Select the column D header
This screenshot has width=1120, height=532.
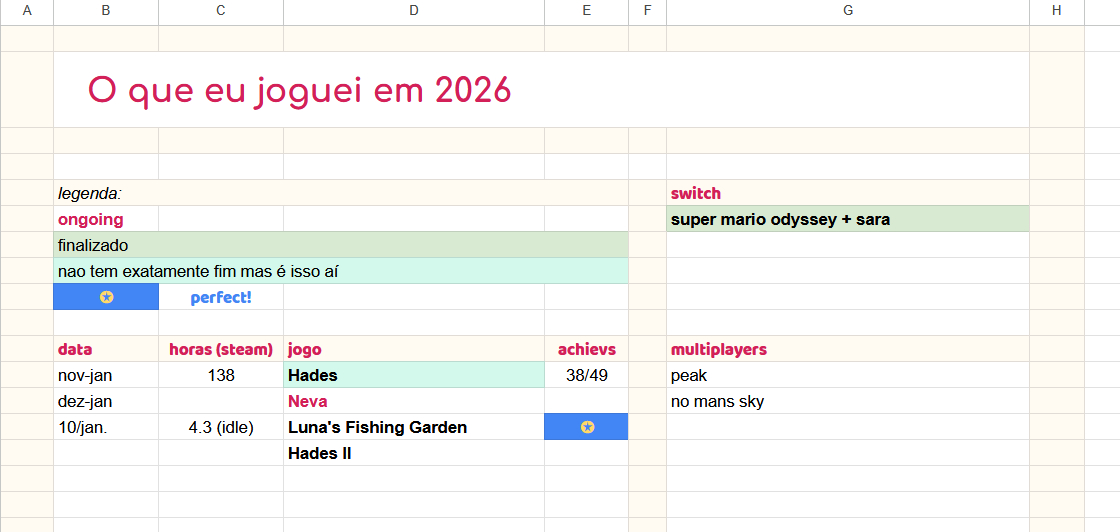tap(413, 11)
